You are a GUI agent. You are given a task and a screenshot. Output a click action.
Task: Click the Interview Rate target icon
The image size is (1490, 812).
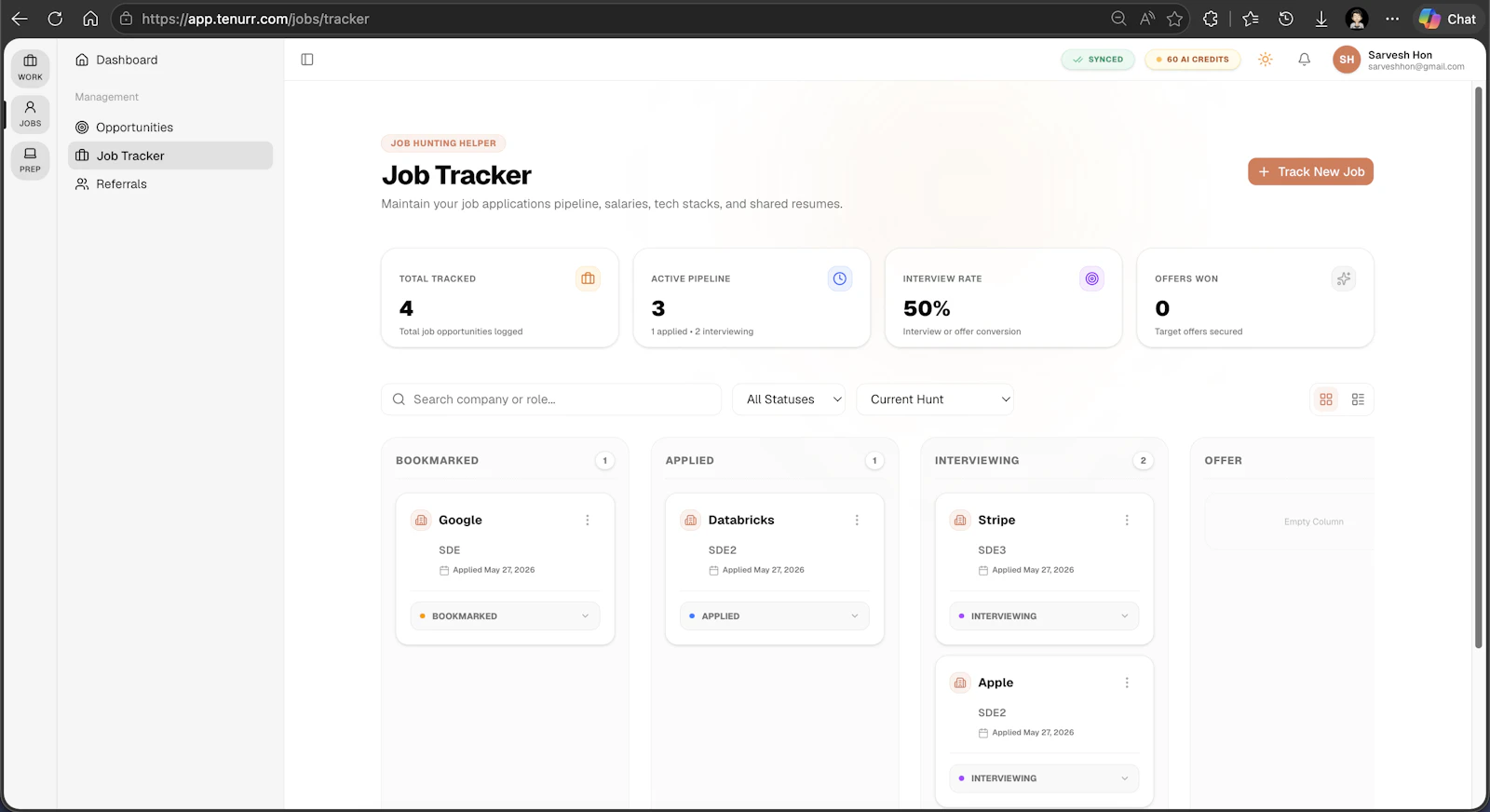pyautogui.click(x=1092, y=278)
